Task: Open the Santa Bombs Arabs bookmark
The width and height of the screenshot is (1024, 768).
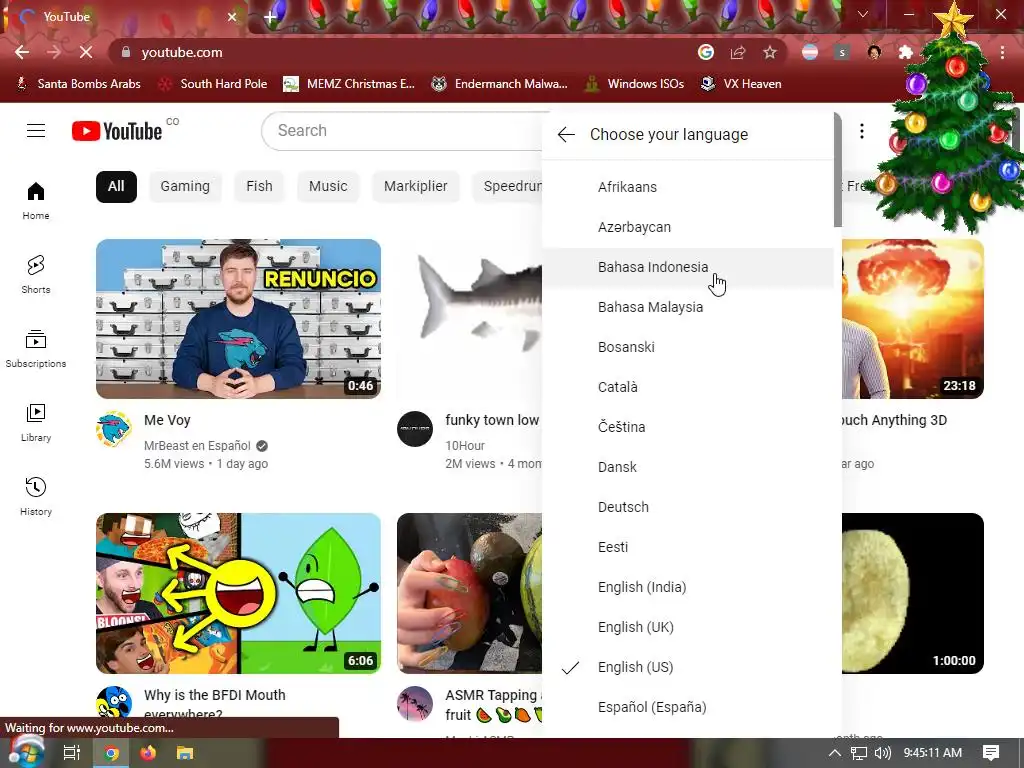Action: point(78,84)
